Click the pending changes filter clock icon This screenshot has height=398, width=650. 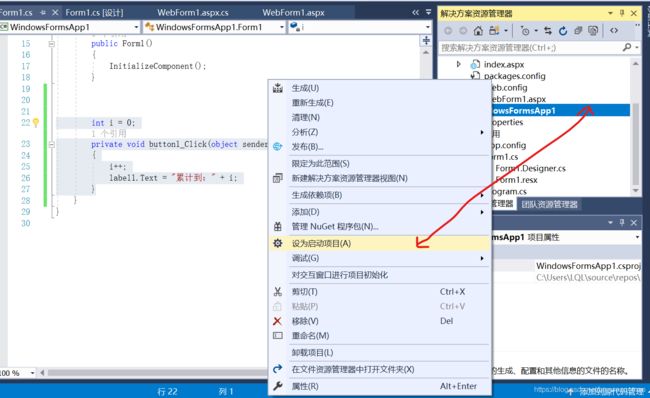coord(525,31)
